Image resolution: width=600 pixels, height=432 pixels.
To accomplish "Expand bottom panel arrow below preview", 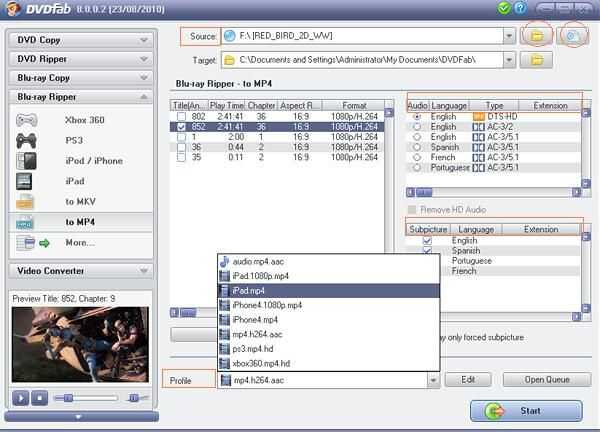I will pyautogui.click(x=78, y=417).
